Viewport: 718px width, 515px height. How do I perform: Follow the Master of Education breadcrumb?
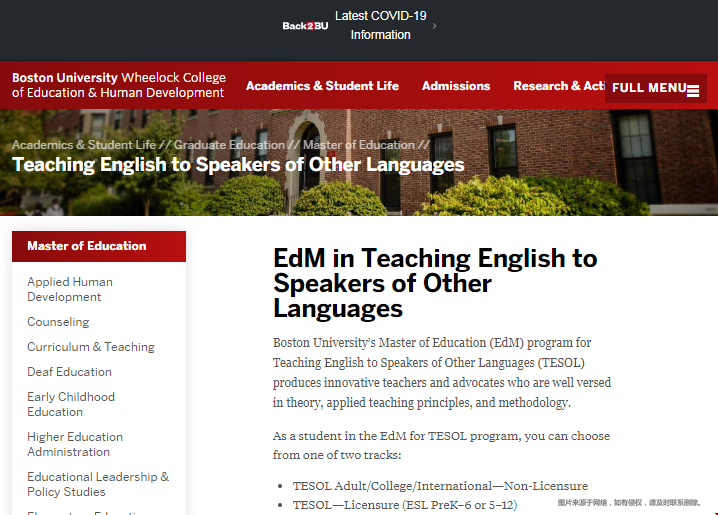[x=359, y=145]
